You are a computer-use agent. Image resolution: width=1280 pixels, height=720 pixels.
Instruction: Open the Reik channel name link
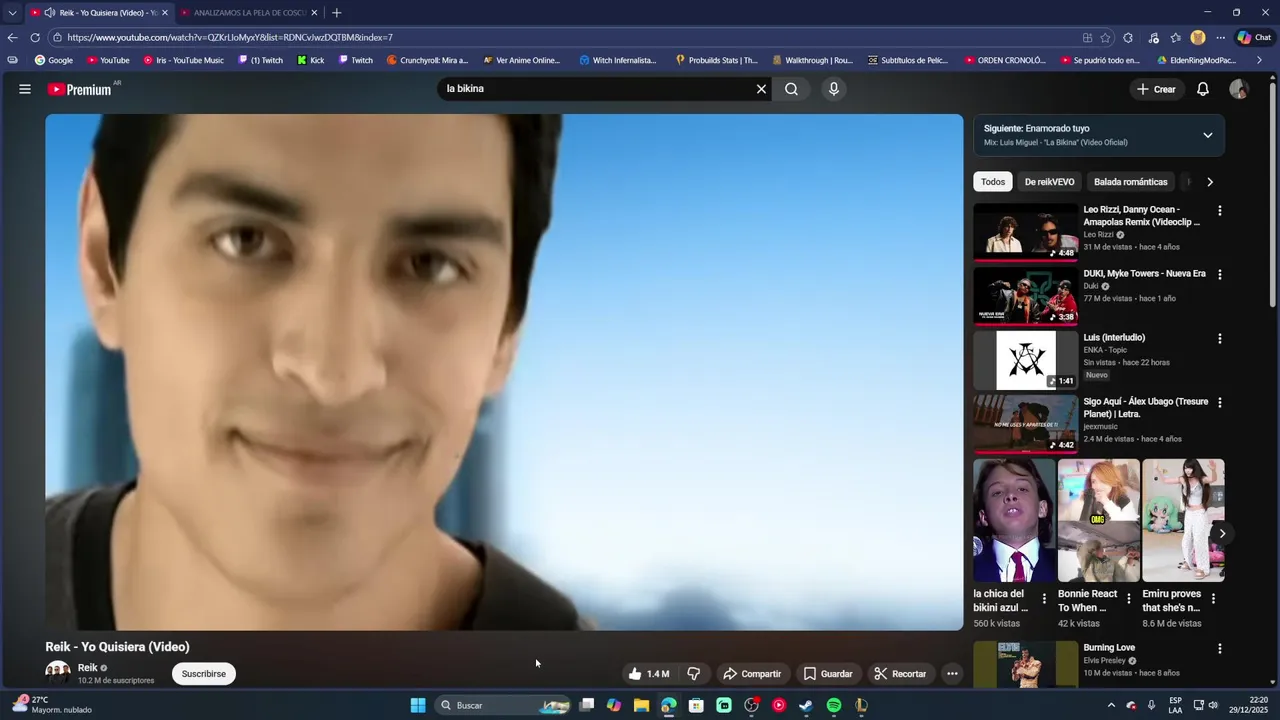[88, 668]
